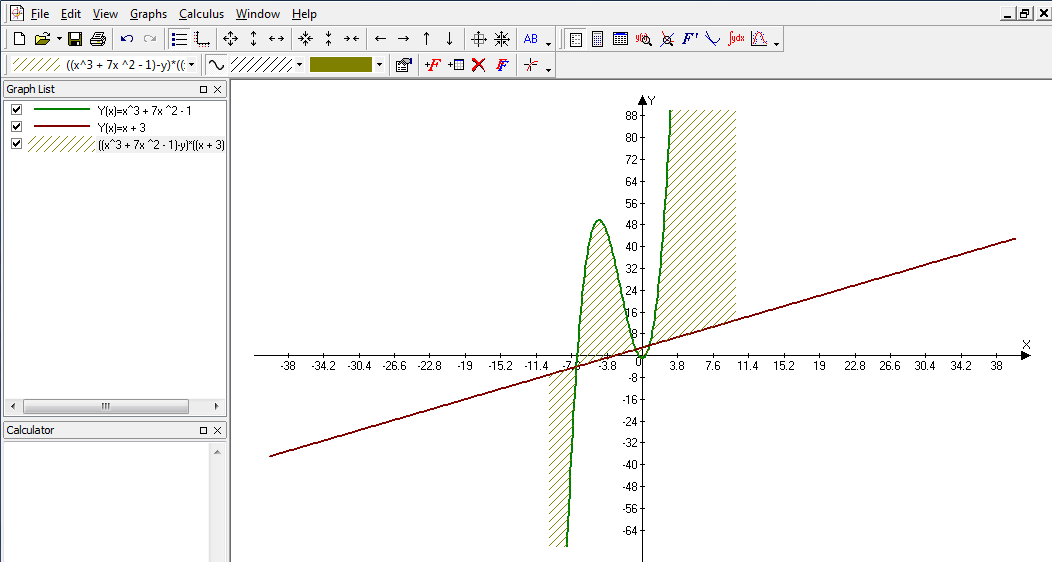
Task: Expand the view toolbar overflow arrow
Action: coord(548,44)
